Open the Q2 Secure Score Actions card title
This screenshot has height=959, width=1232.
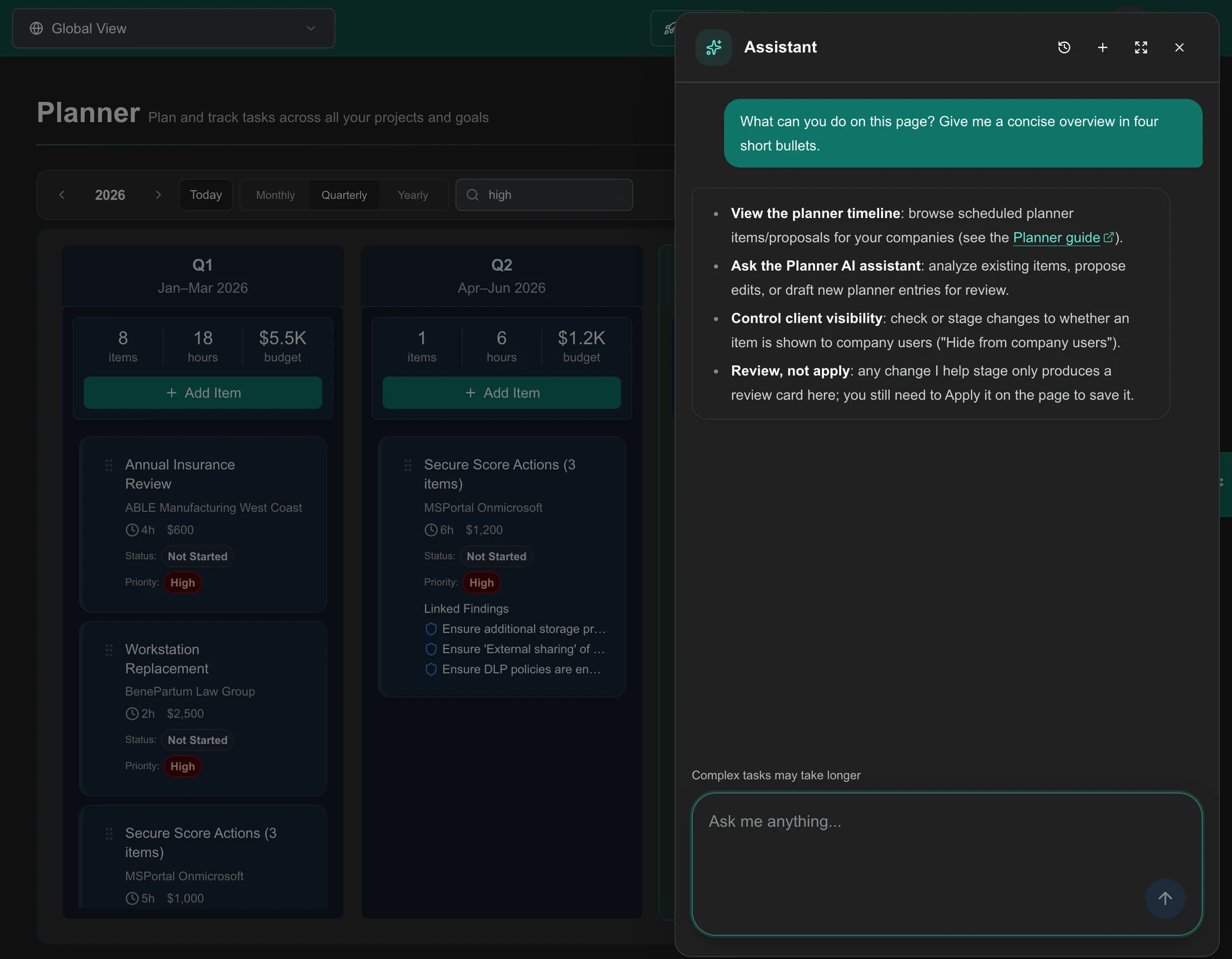pyautogui.click(x=499, y=474)
